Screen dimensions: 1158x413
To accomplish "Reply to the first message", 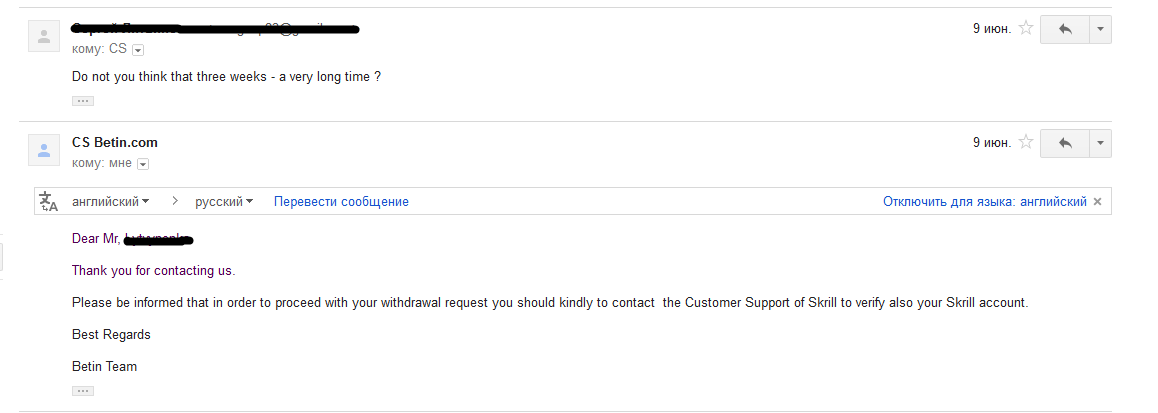I will [x=1065, y=30].
